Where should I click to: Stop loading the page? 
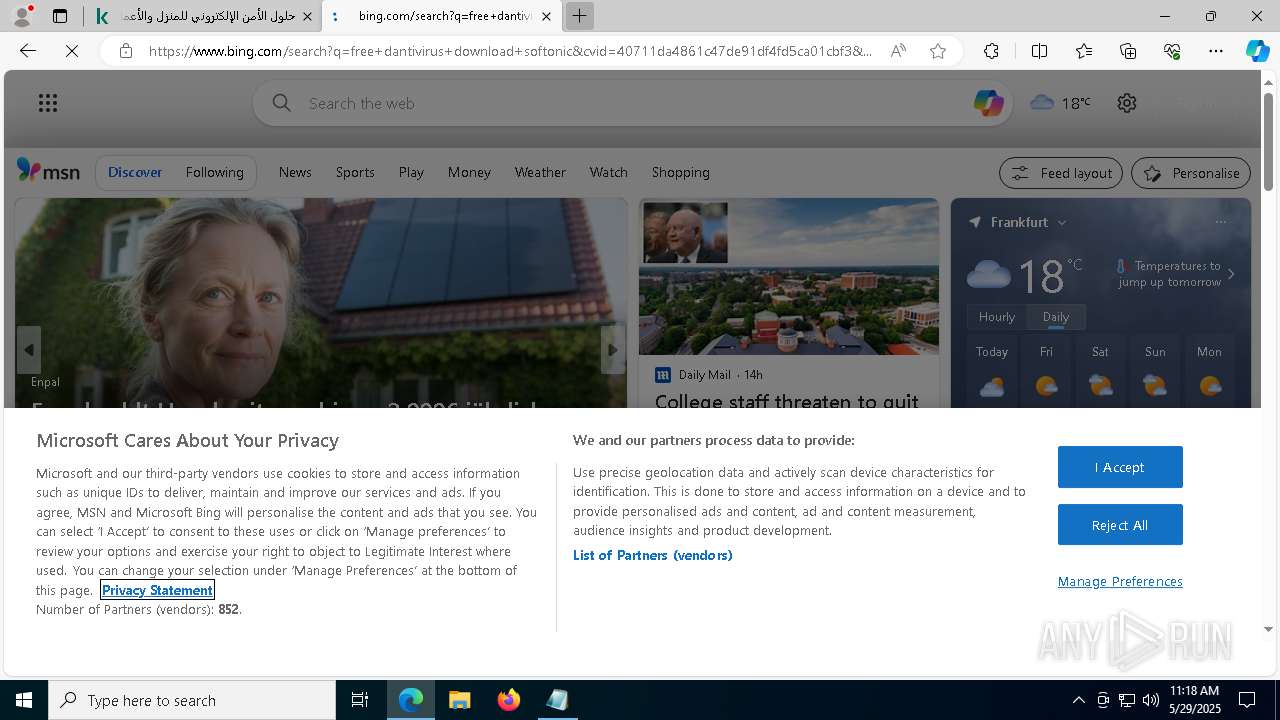pyautogui.click(x=72, y=51)
